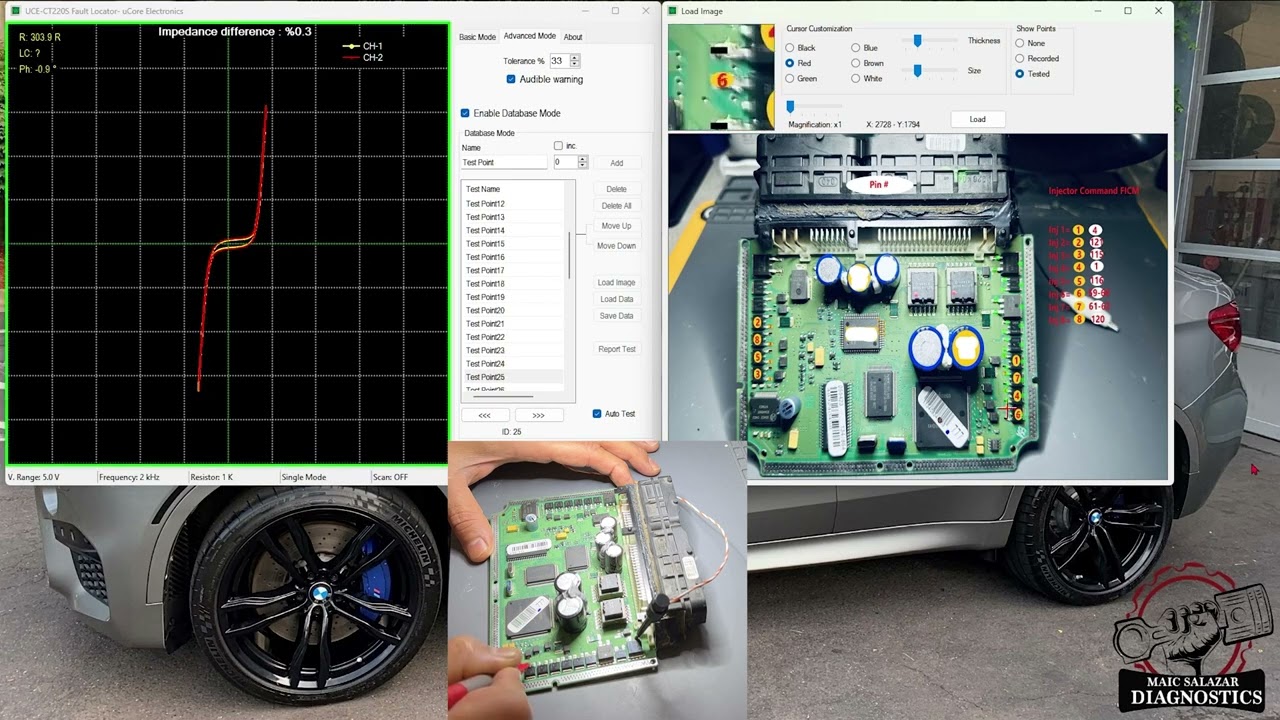
Task: Uncheck the Auto Test option
Action: click(597, 414)
